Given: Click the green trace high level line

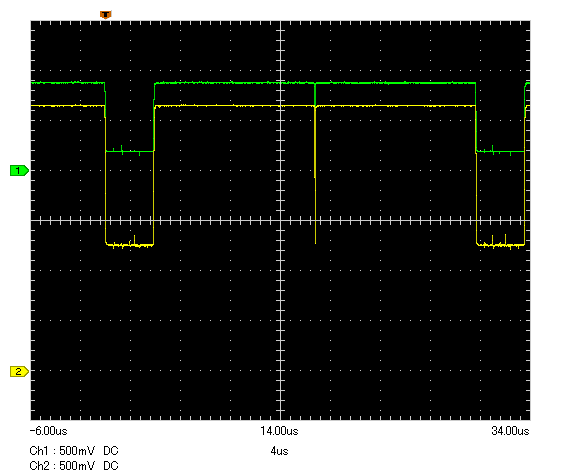Looking at the screenshot, I should [234, 83].
